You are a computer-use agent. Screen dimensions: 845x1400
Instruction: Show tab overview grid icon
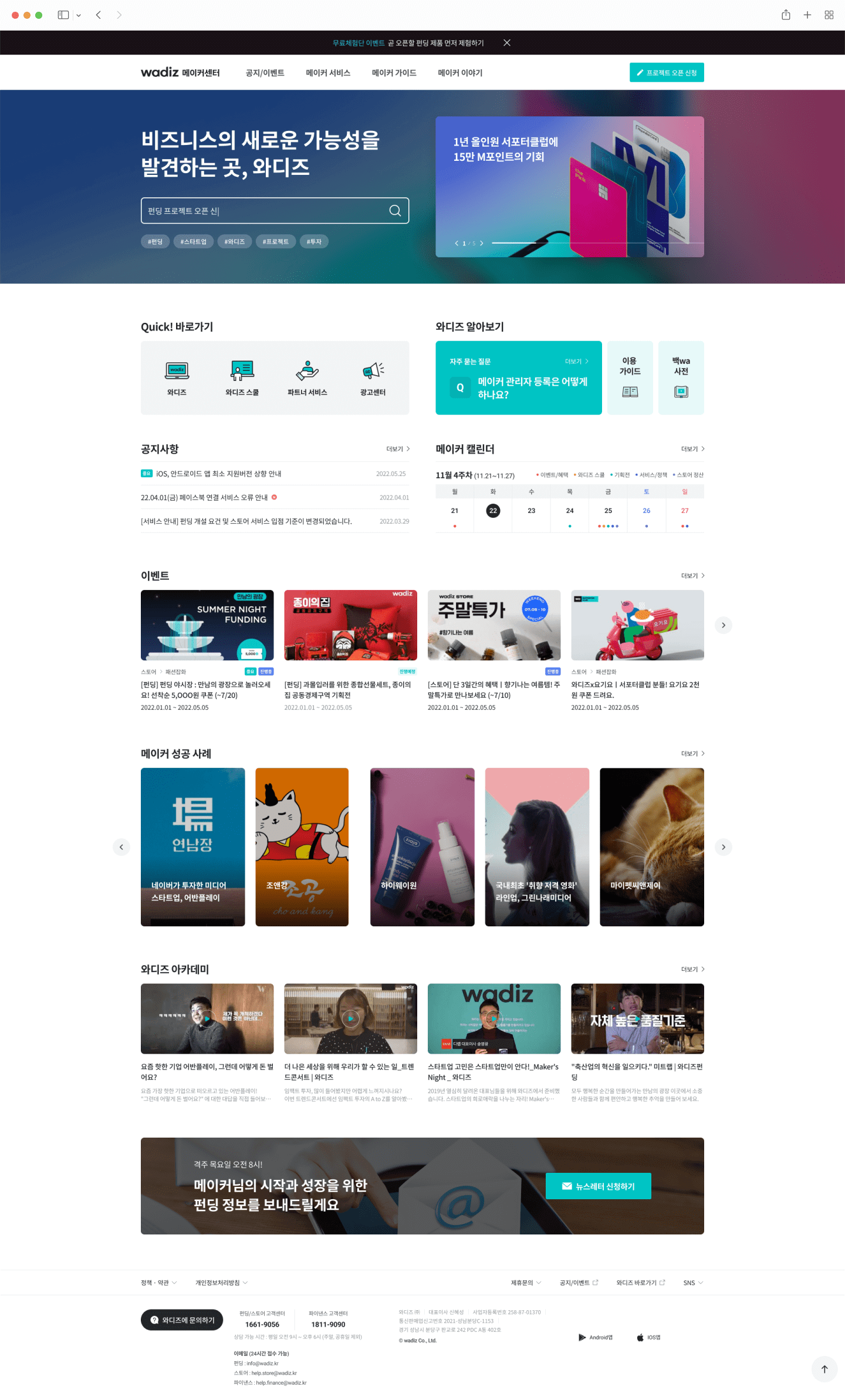pyautogui.click(x=829, y=15)
